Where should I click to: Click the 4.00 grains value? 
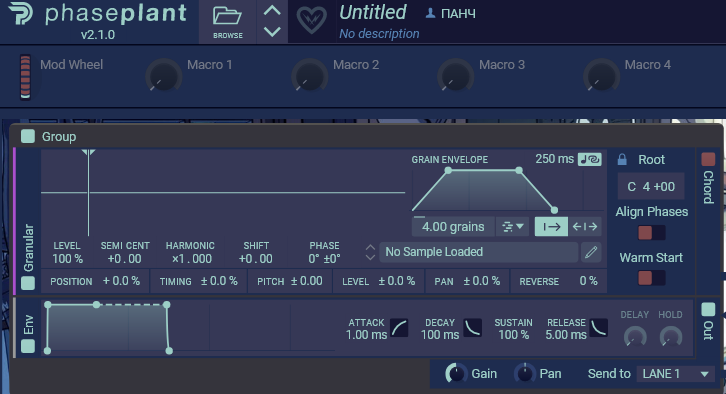tap(453, 227)
